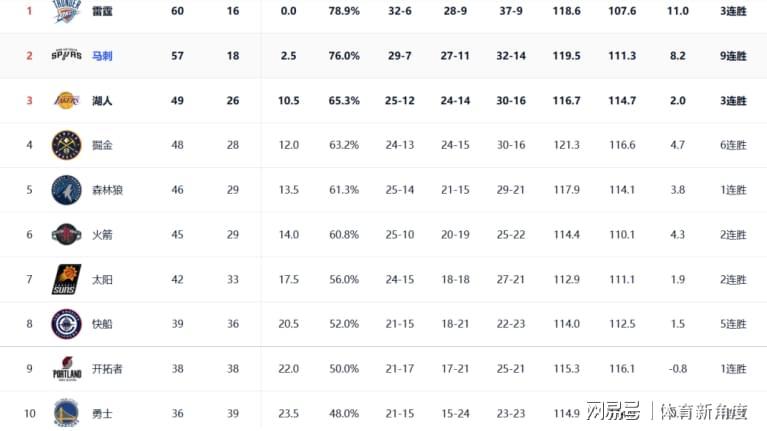767x431 pixels.
Task: Click the Portland Trail Blazers logo
Action: (x=67, y=369)
